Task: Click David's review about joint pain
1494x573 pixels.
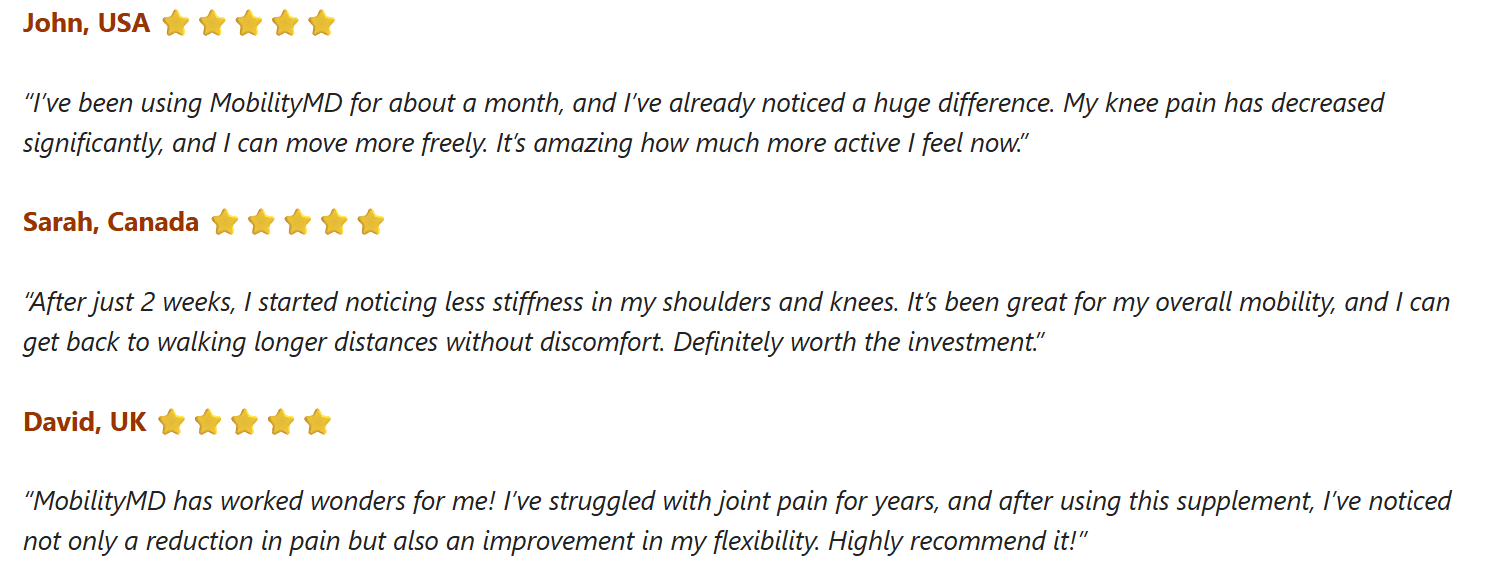Action: point(736,521)
